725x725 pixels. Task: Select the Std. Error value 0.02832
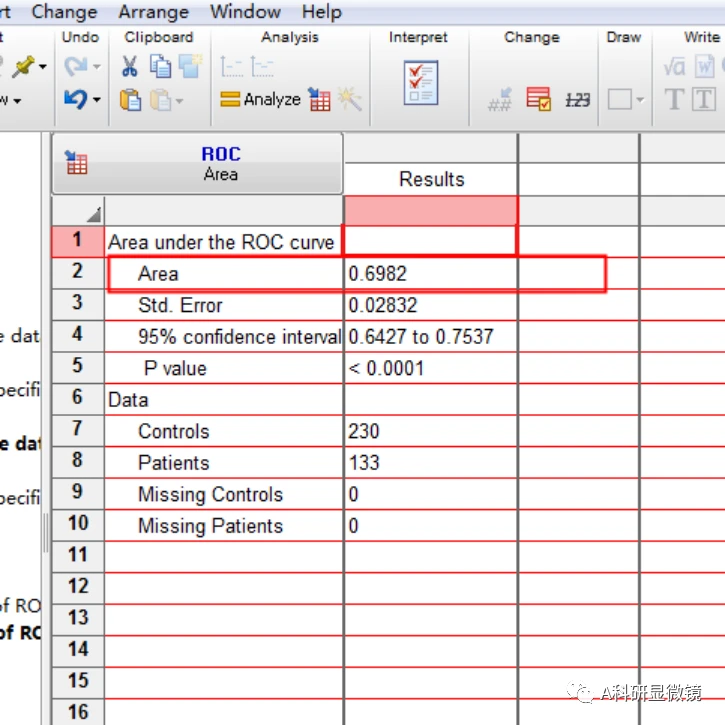pyautogui.click(x=431, y=305)
